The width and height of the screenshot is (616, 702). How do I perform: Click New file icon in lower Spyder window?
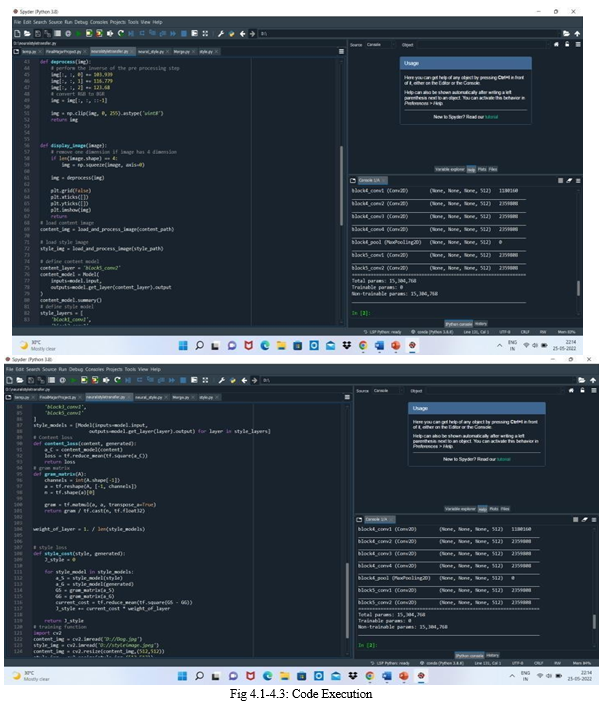click(x=9, y=380)
